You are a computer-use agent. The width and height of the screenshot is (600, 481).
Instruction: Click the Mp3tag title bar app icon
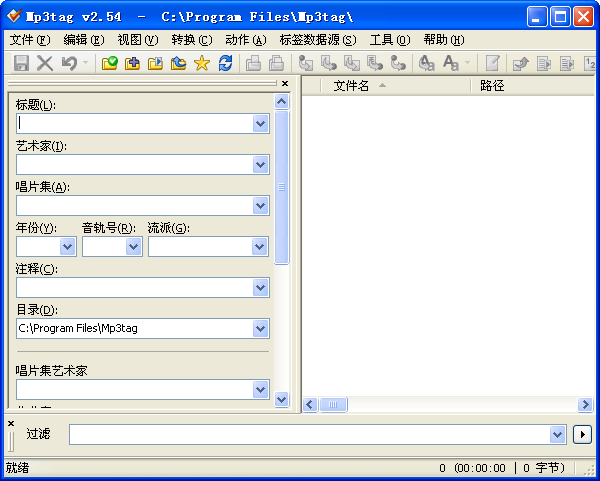(x=14, y=16)
